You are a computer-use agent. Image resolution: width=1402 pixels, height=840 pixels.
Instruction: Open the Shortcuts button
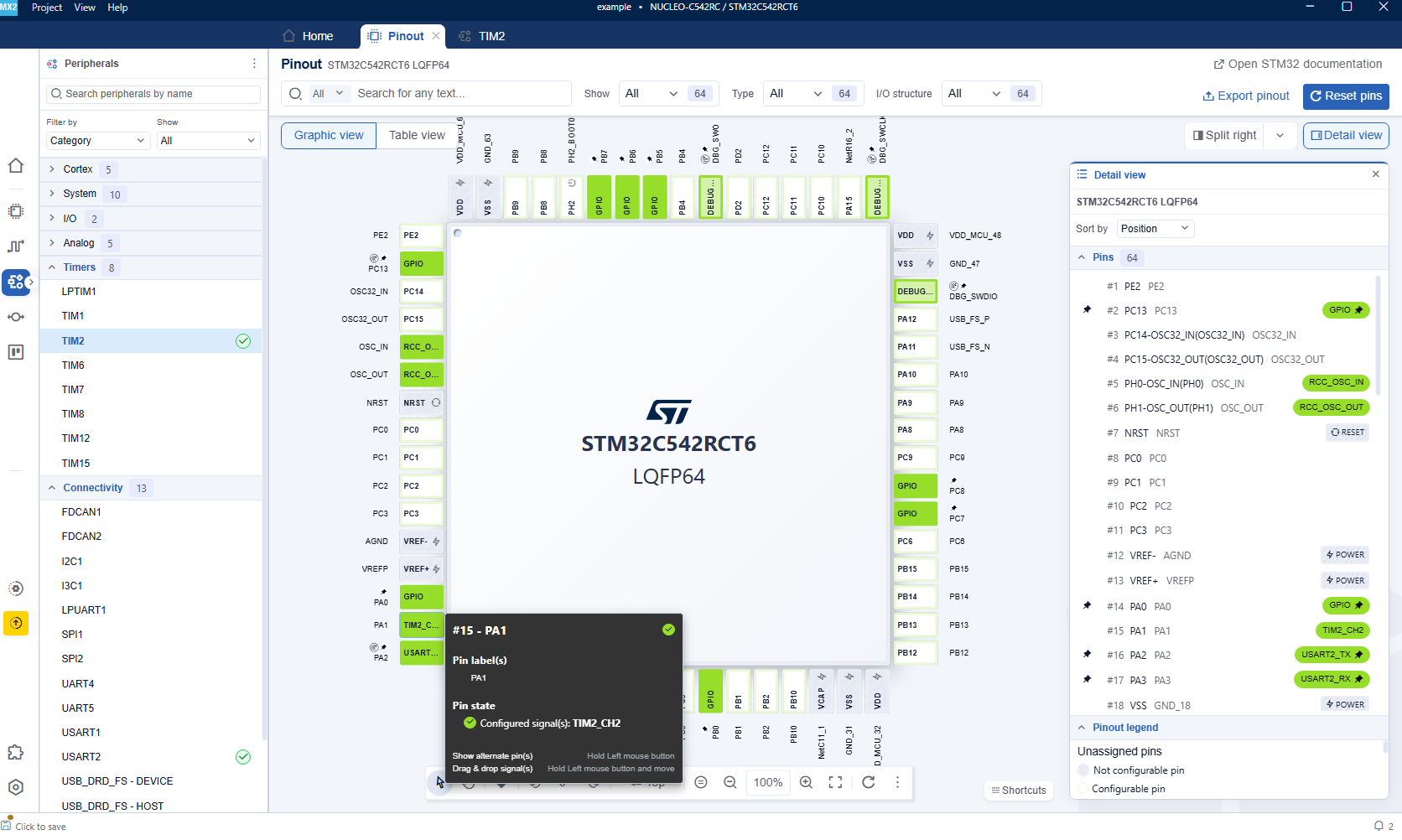pyautogui.click(x=1019, y=790)
